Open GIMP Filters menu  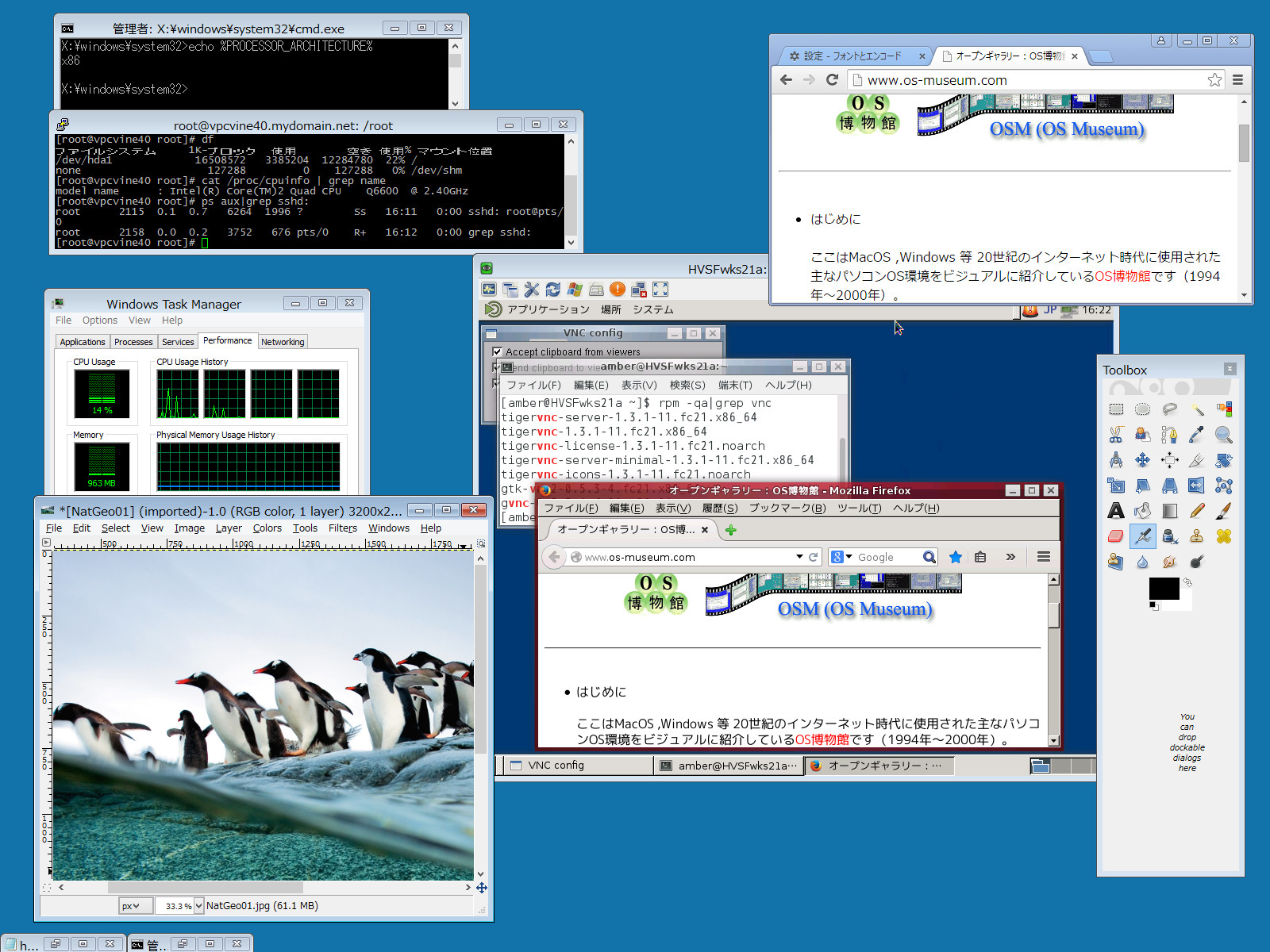pyautogui.click(x=343, y=528)
